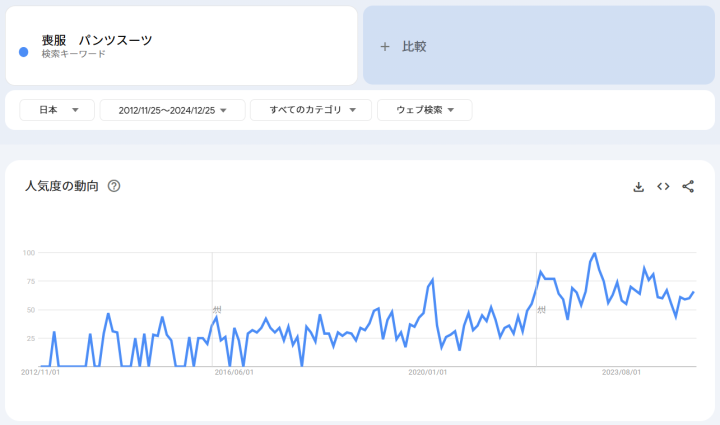The height and width of the screenshot is (425, 720).
Task: Open the ウェブ検索 search type dropdown
Action: (424, 110)
